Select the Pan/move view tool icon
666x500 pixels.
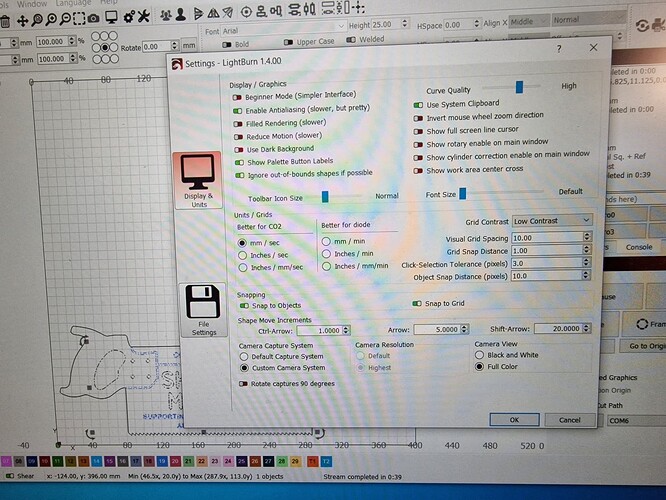pyautogui.click(x=22, y=20)
